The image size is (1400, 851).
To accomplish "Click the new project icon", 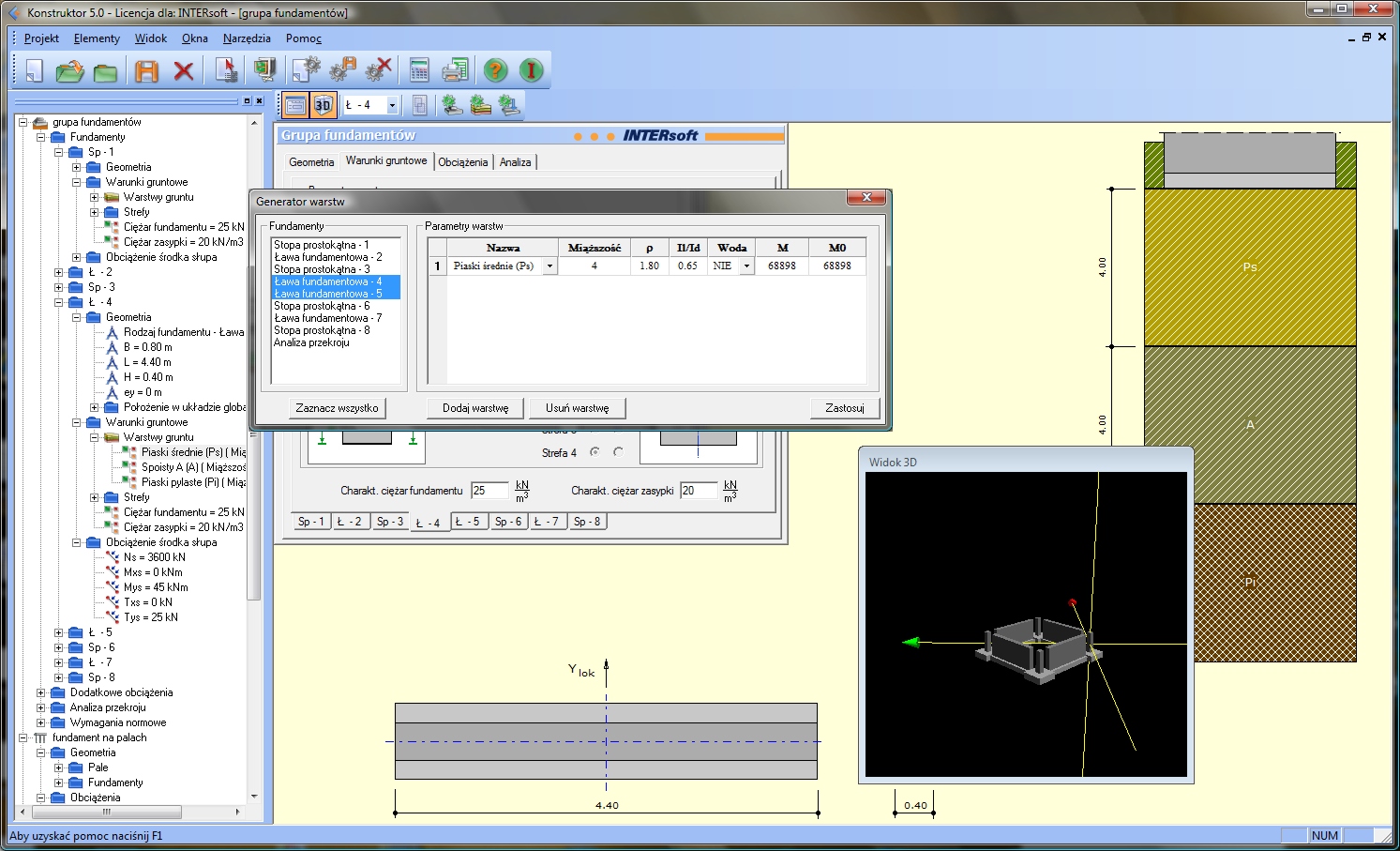I will pyautogui.click(x=35, y=70).
